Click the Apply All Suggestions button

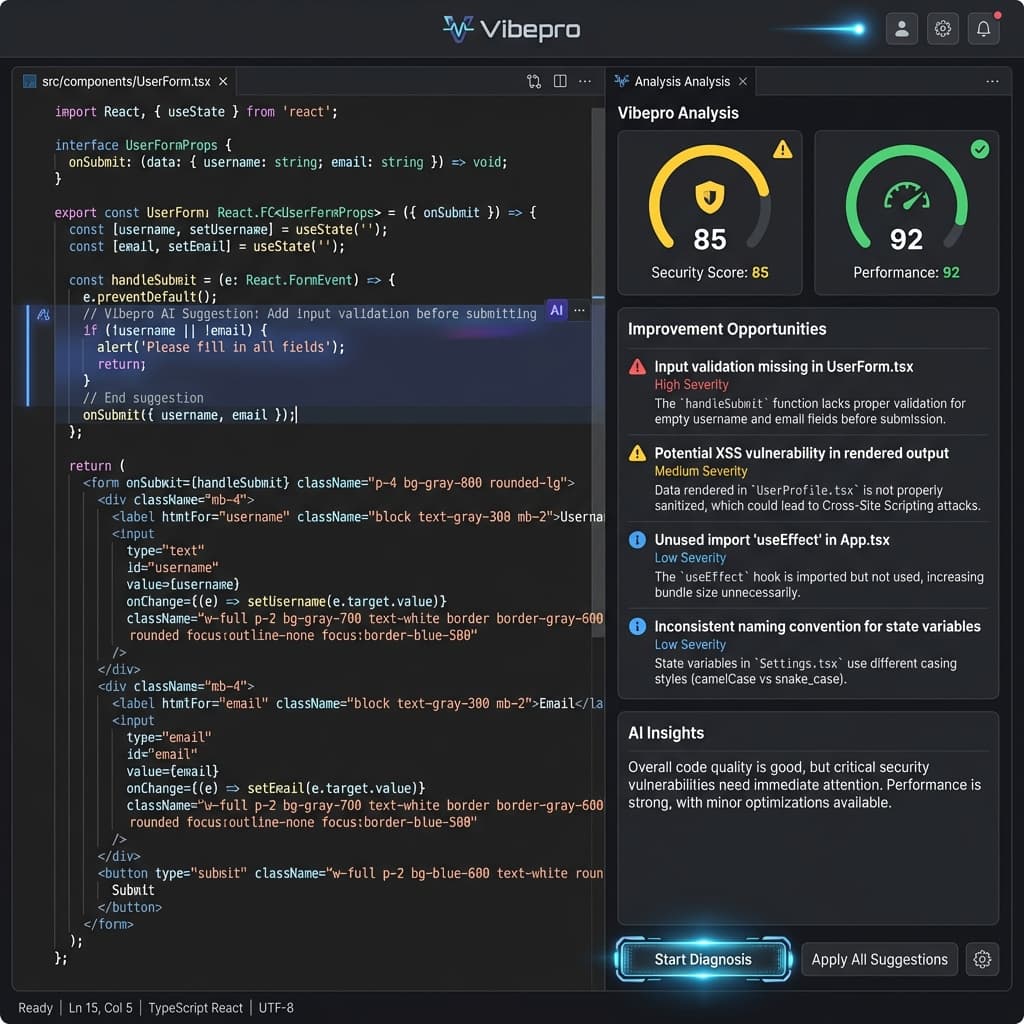pyautogui.click(x=879, y=959)
